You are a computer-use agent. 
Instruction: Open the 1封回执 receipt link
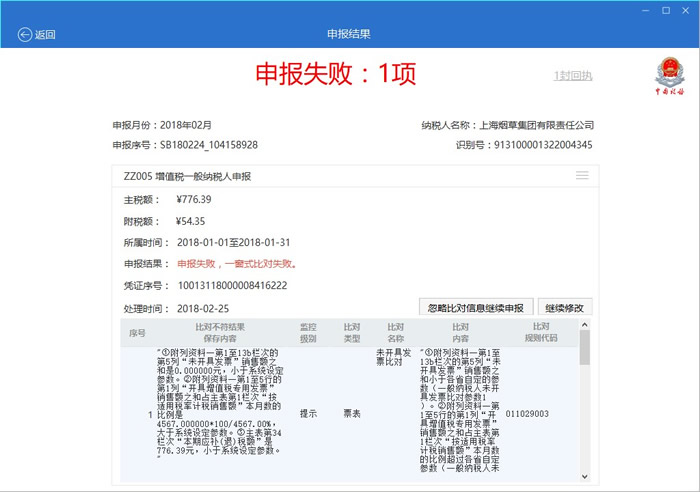pyautogui.click(x=573, y=75)
